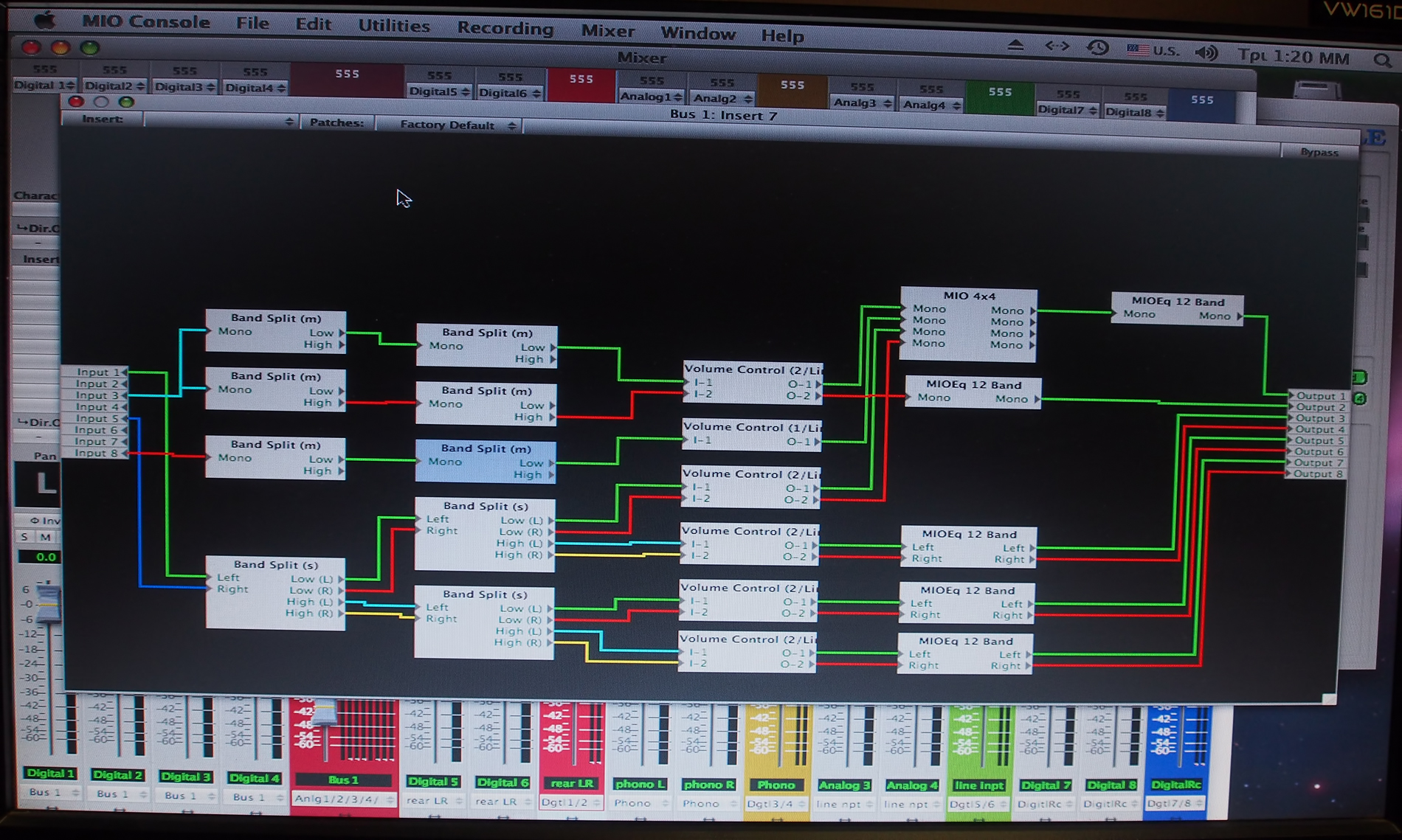Click the 0.0 gain value field
Viewport: 1402px width, 840px height.
click(39, 557)
